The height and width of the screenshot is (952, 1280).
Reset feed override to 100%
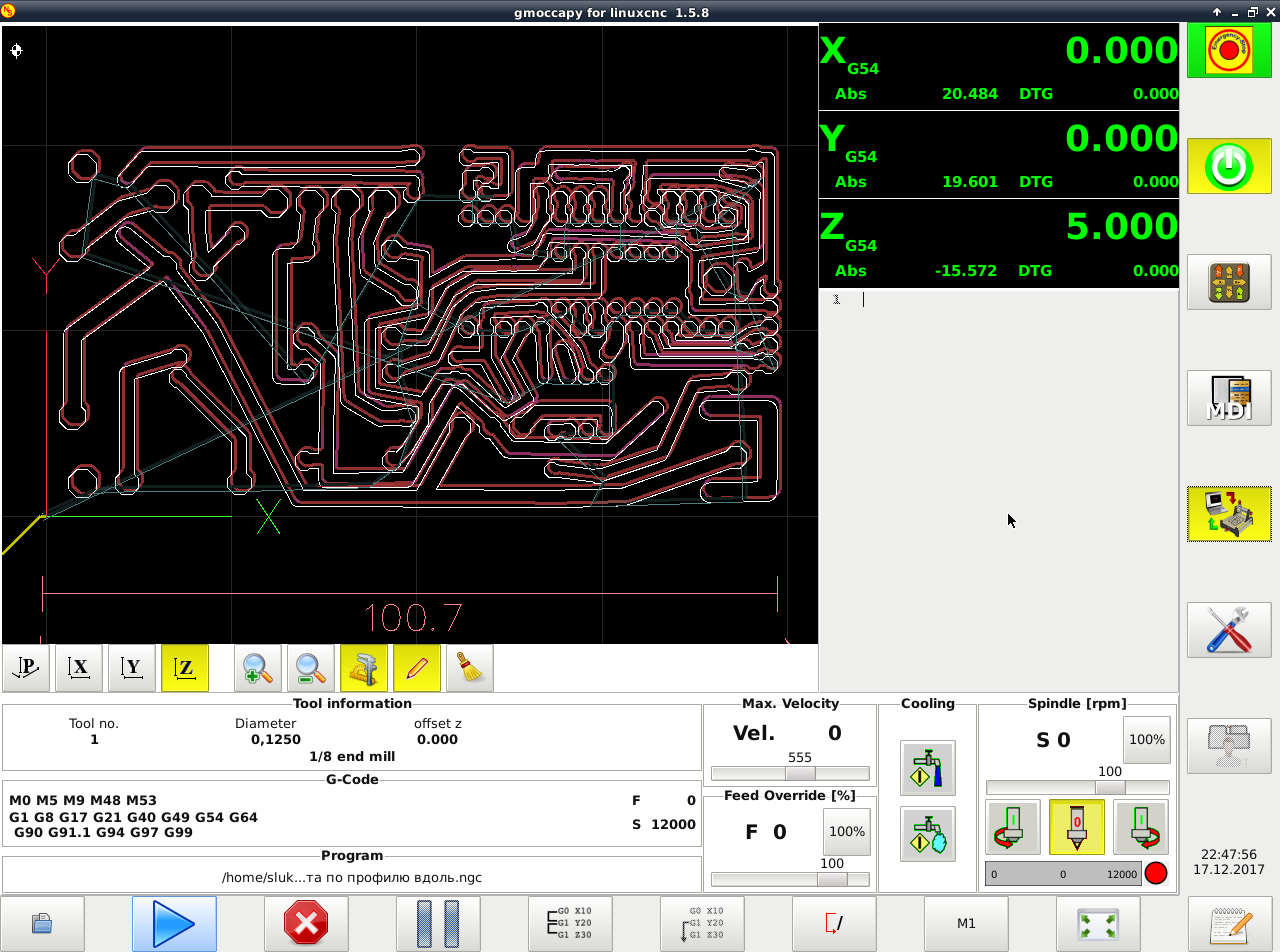click(x=847, y=831)
